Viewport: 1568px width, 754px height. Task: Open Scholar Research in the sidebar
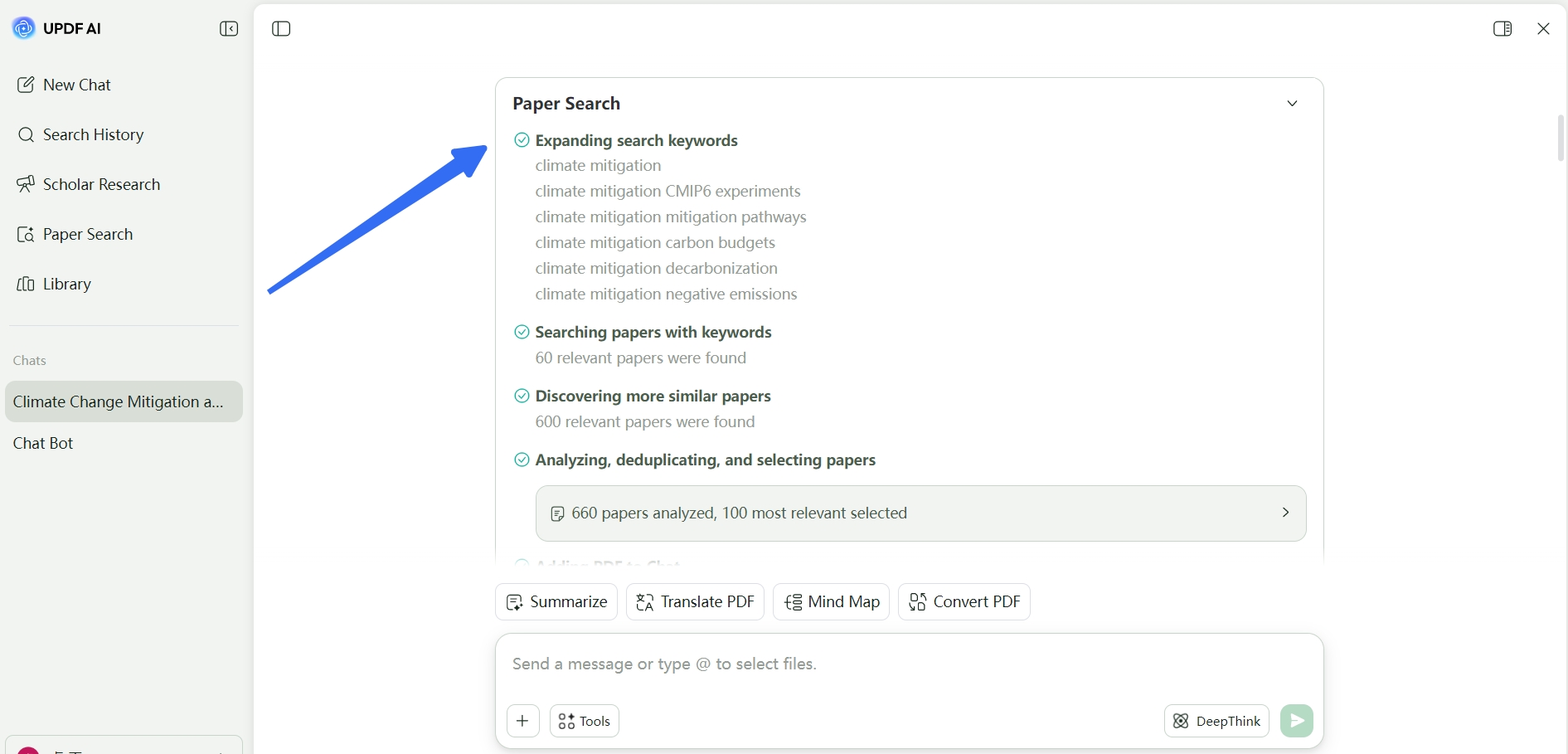[x=89, y=184]
